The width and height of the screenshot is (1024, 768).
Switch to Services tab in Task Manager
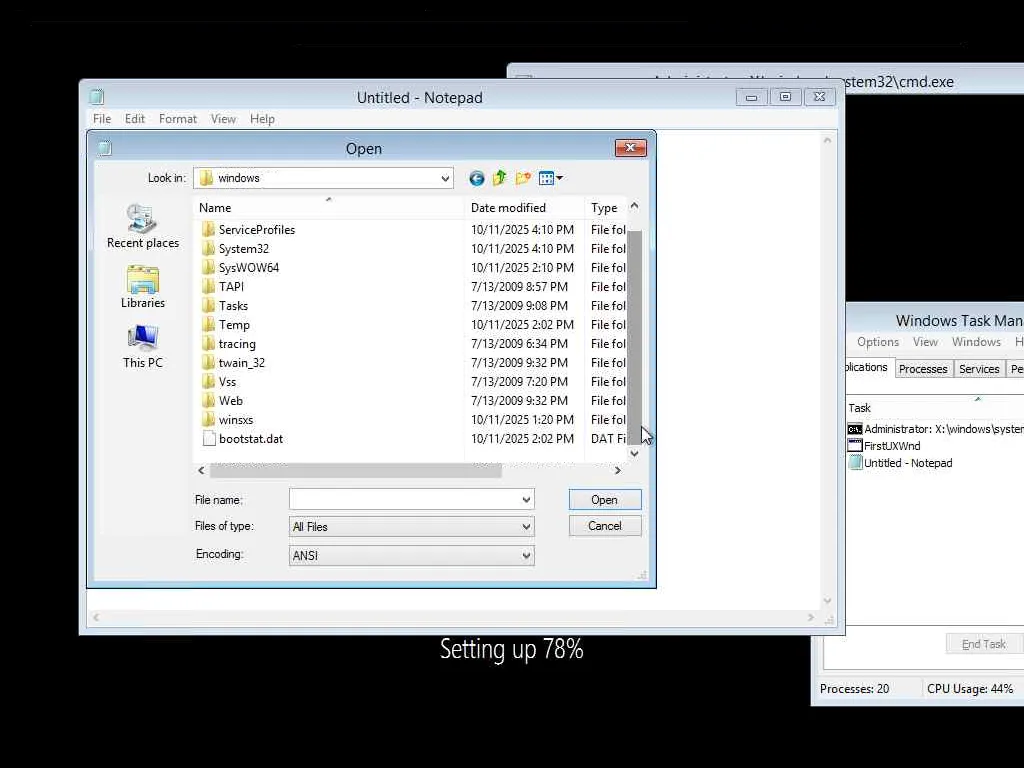coord(979,369)
